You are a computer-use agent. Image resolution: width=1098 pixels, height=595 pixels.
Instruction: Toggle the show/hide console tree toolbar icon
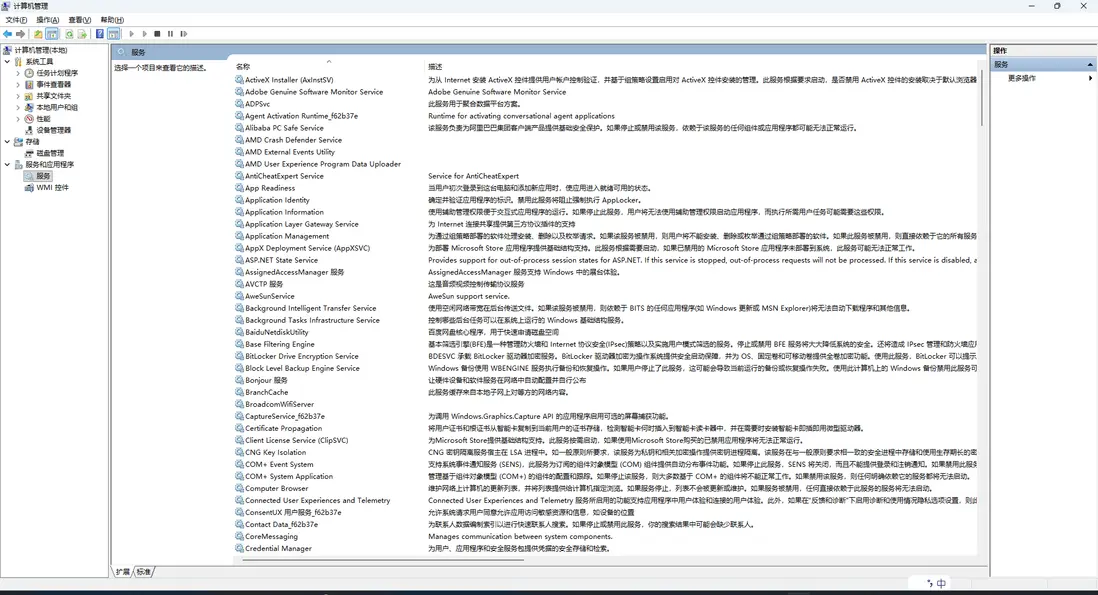point(52,34)
